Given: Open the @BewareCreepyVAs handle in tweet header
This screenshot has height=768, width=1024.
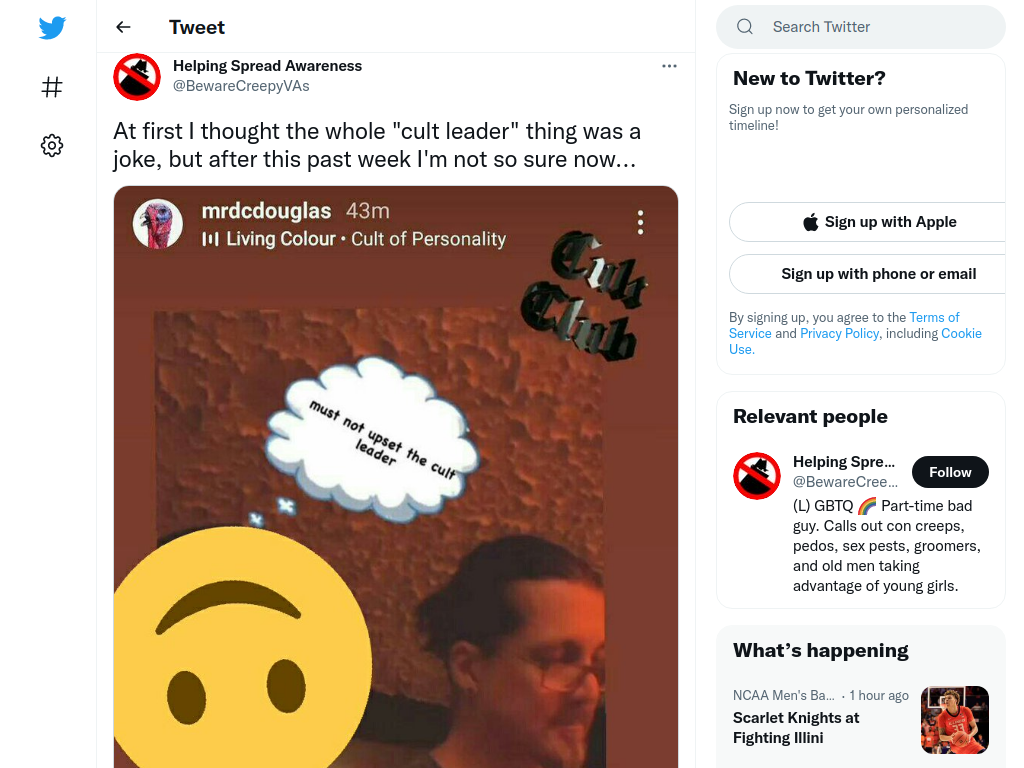Looking at the screenshot, I should point(241,86).
